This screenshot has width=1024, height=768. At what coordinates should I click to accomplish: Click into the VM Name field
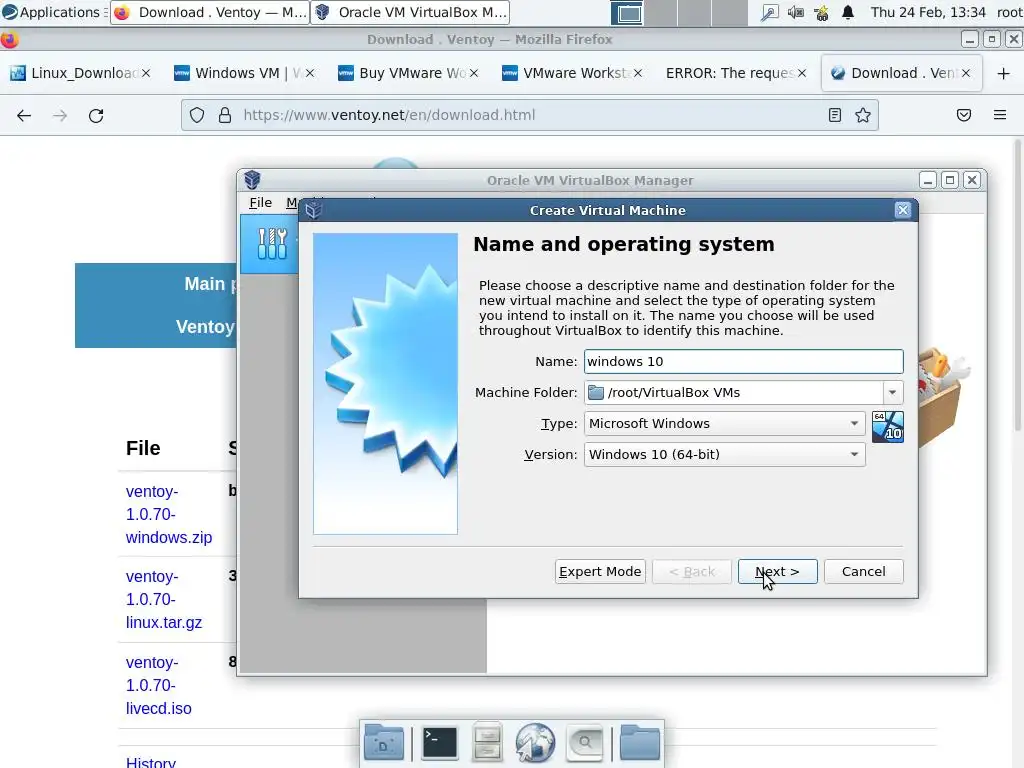(743, 361)
